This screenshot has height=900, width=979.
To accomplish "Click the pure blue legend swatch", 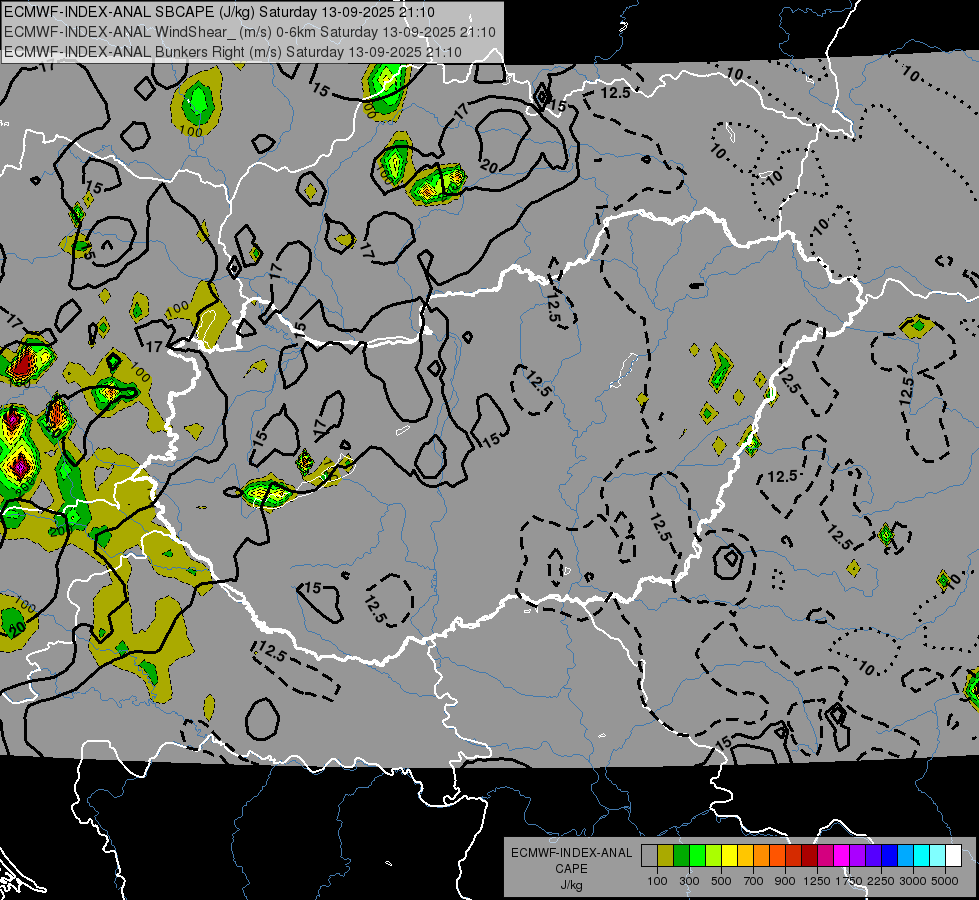I will (890, 855).
